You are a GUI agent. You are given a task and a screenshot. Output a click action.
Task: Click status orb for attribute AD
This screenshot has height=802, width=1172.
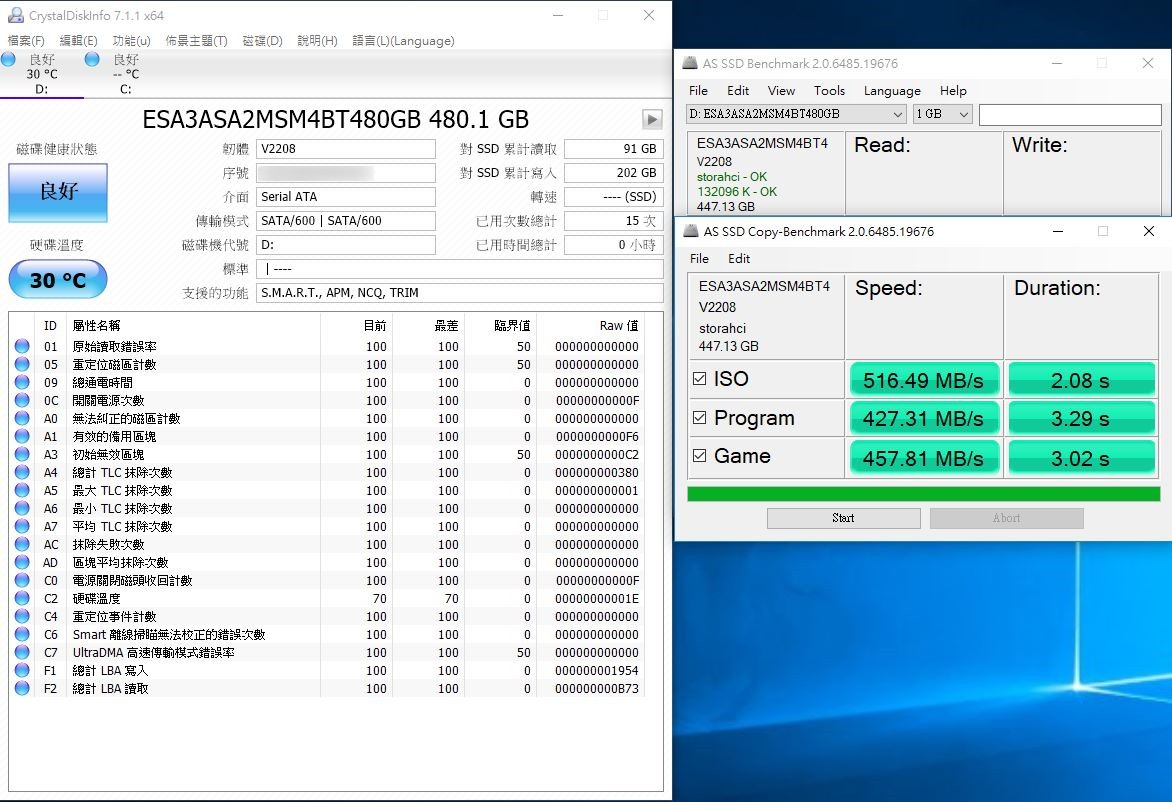22,562
